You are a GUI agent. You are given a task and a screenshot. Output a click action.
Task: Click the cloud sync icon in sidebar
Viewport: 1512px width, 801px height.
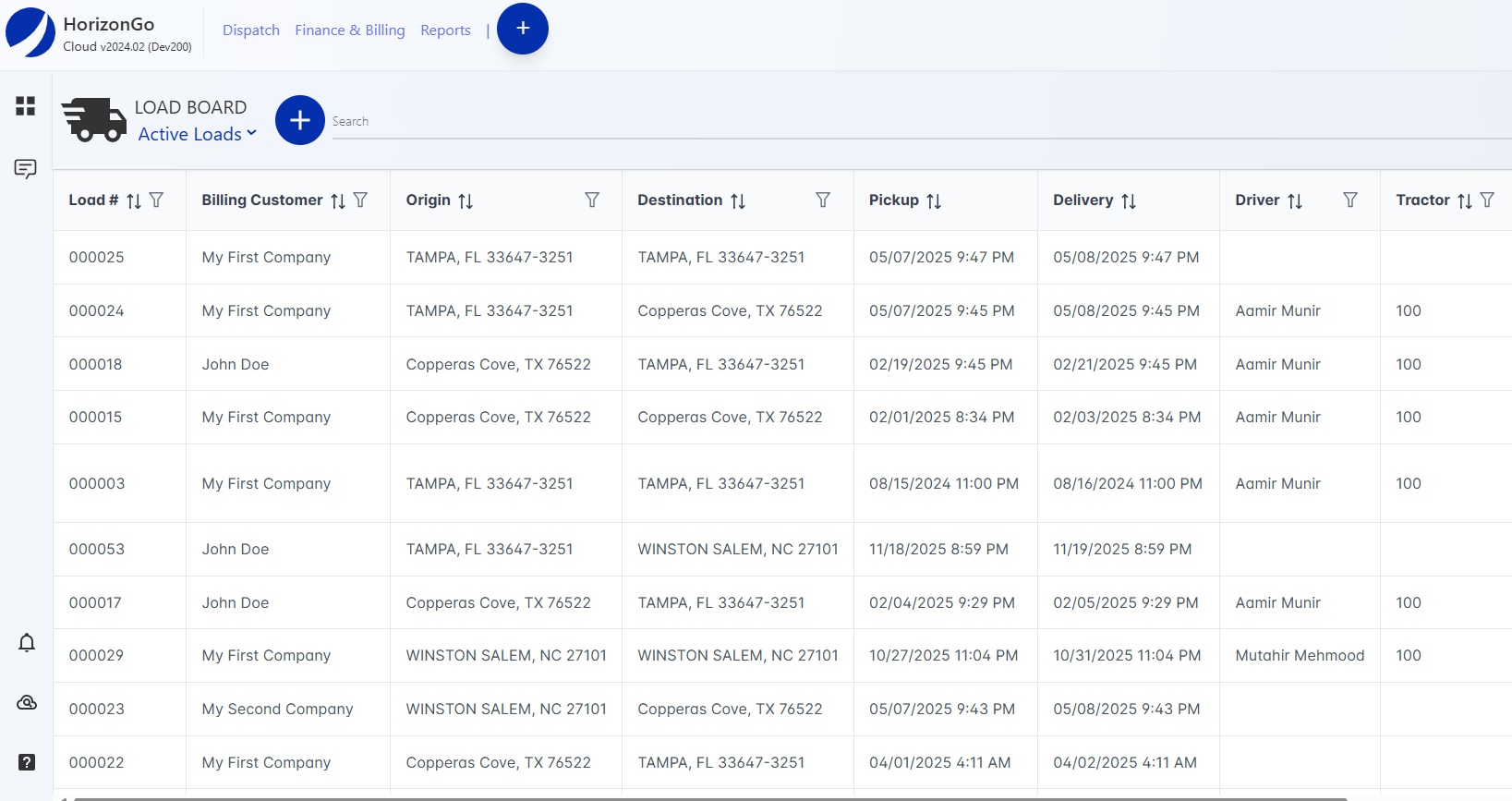27,703
